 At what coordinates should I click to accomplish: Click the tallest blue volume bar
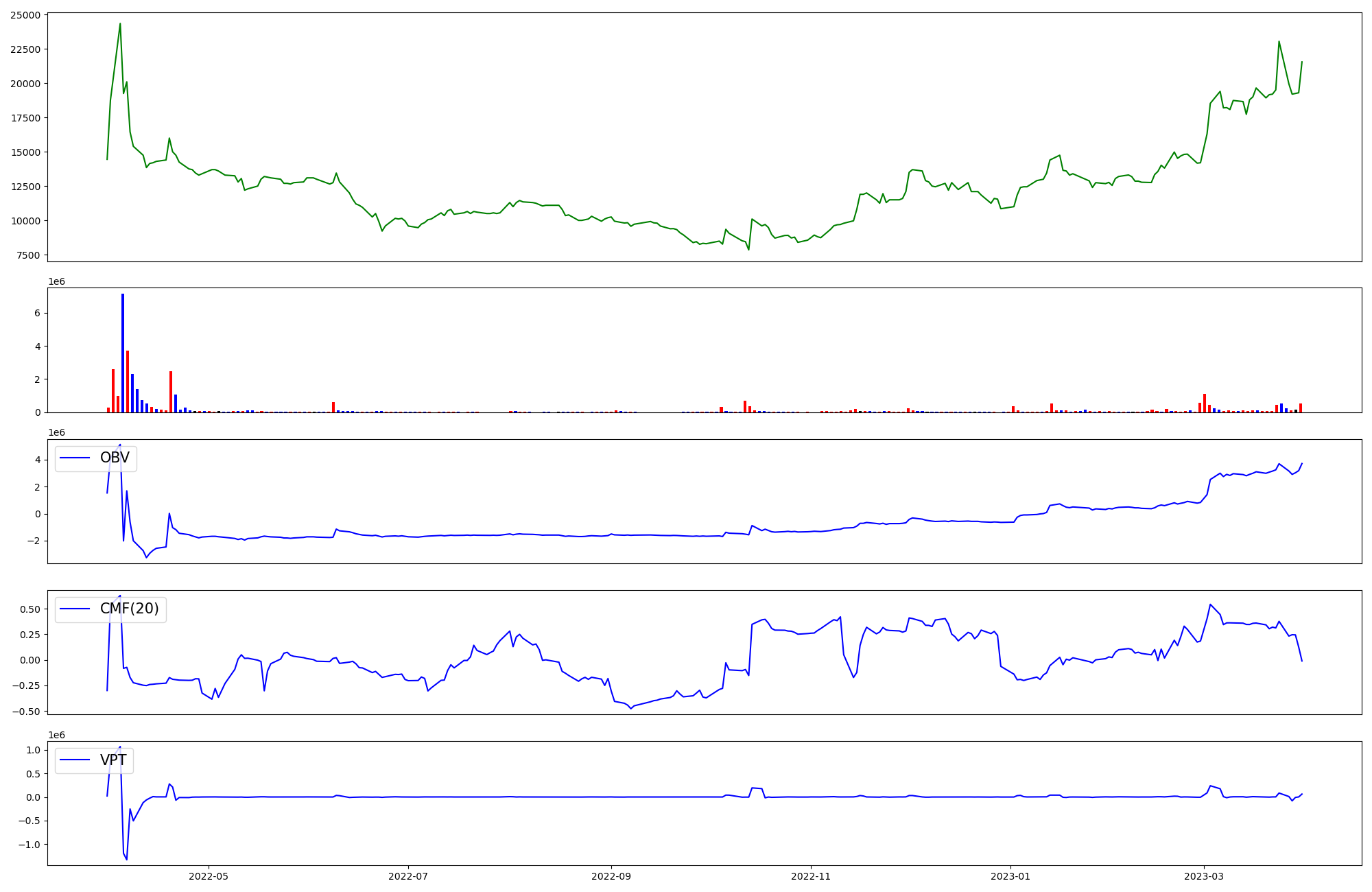(123, 353)
